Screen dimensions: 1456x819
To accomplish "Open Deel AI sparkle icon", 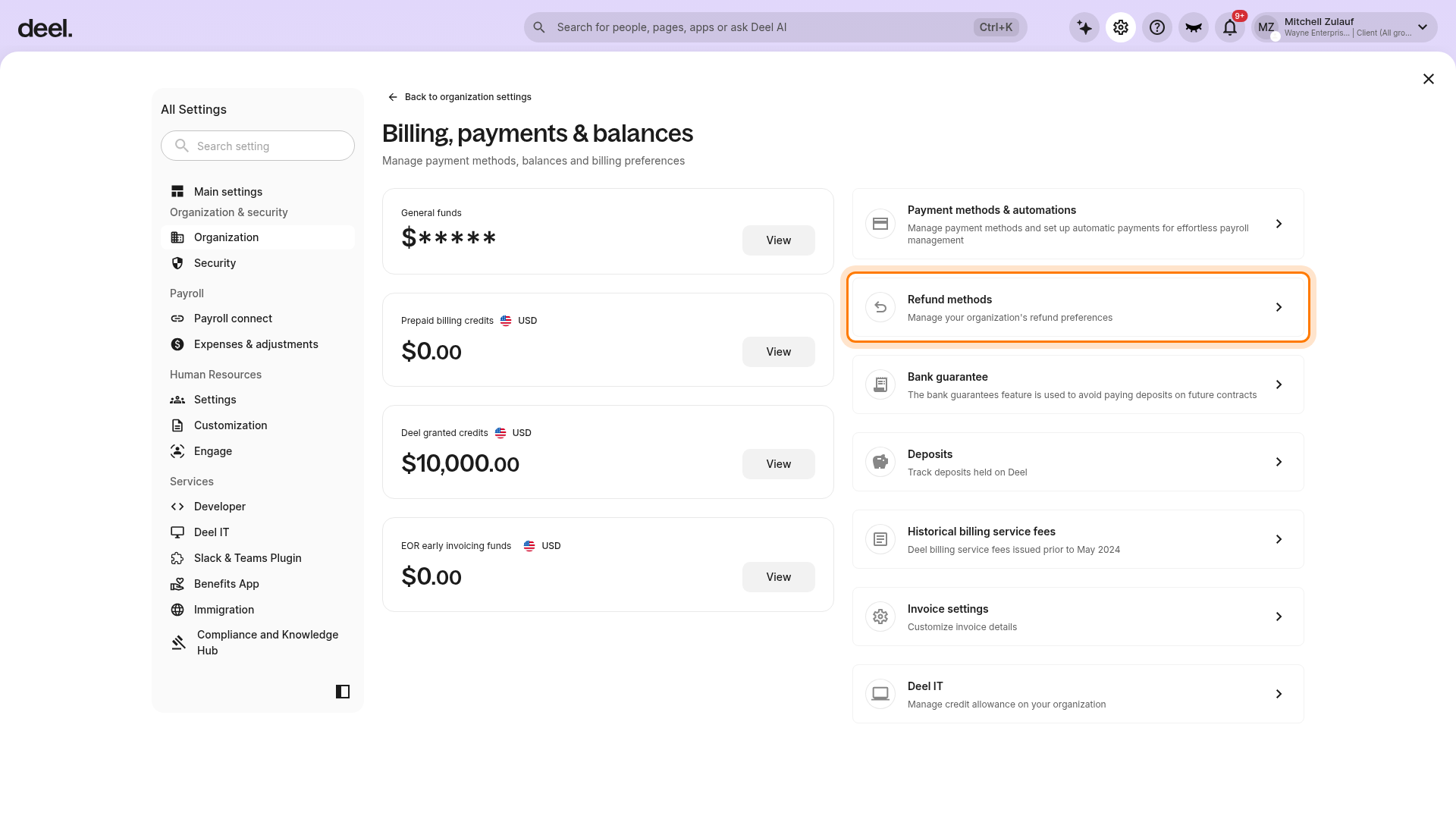I will [1084, 27].
